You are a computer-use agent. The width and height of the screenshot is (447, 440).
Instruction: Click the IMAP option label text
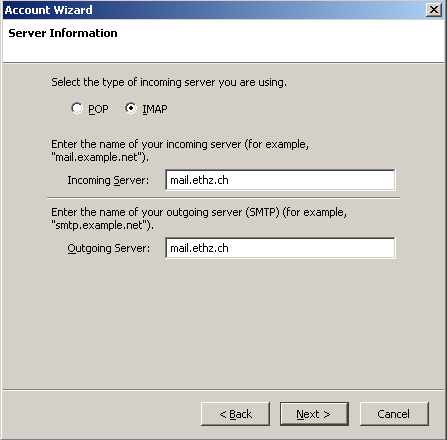click(x=155, y=109)
